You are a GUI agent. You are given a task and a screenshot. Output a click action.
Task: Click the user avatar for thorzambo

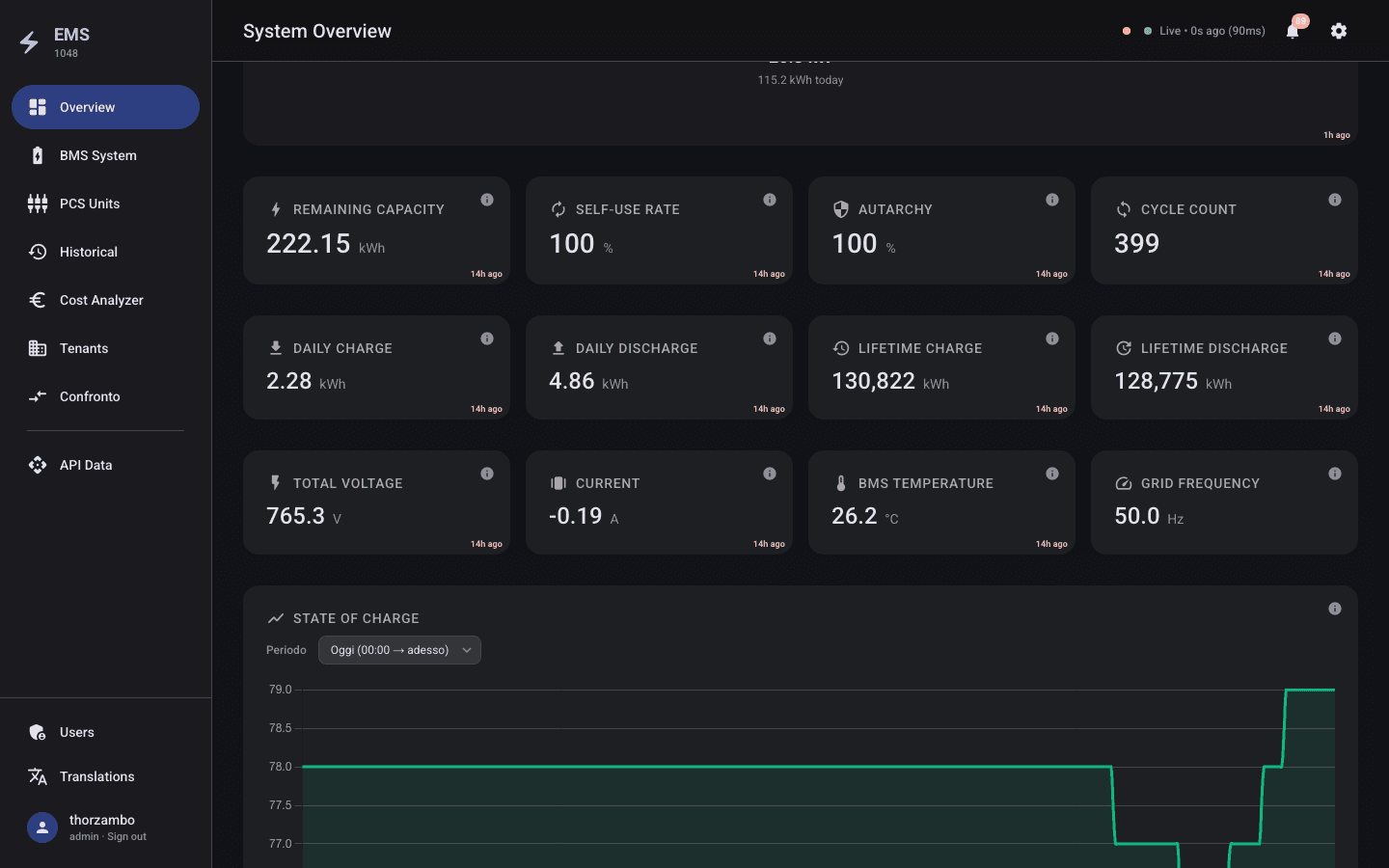point(42,827)
